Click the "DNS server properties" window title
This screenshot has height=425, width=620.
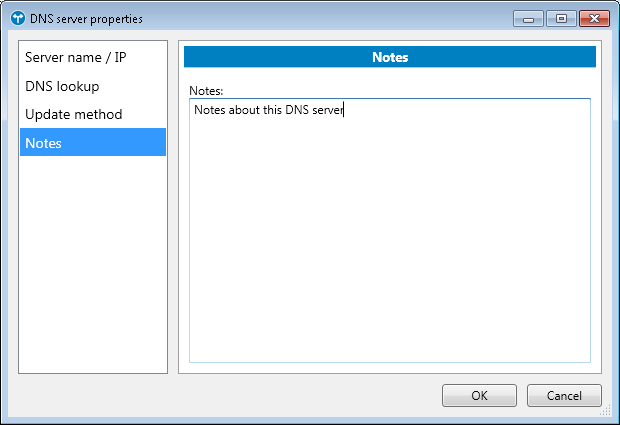86,18
